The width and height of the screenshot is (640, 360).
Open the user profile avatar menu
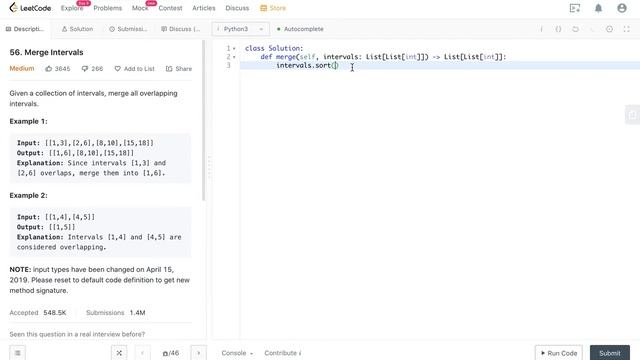click(x=622, y=8)
